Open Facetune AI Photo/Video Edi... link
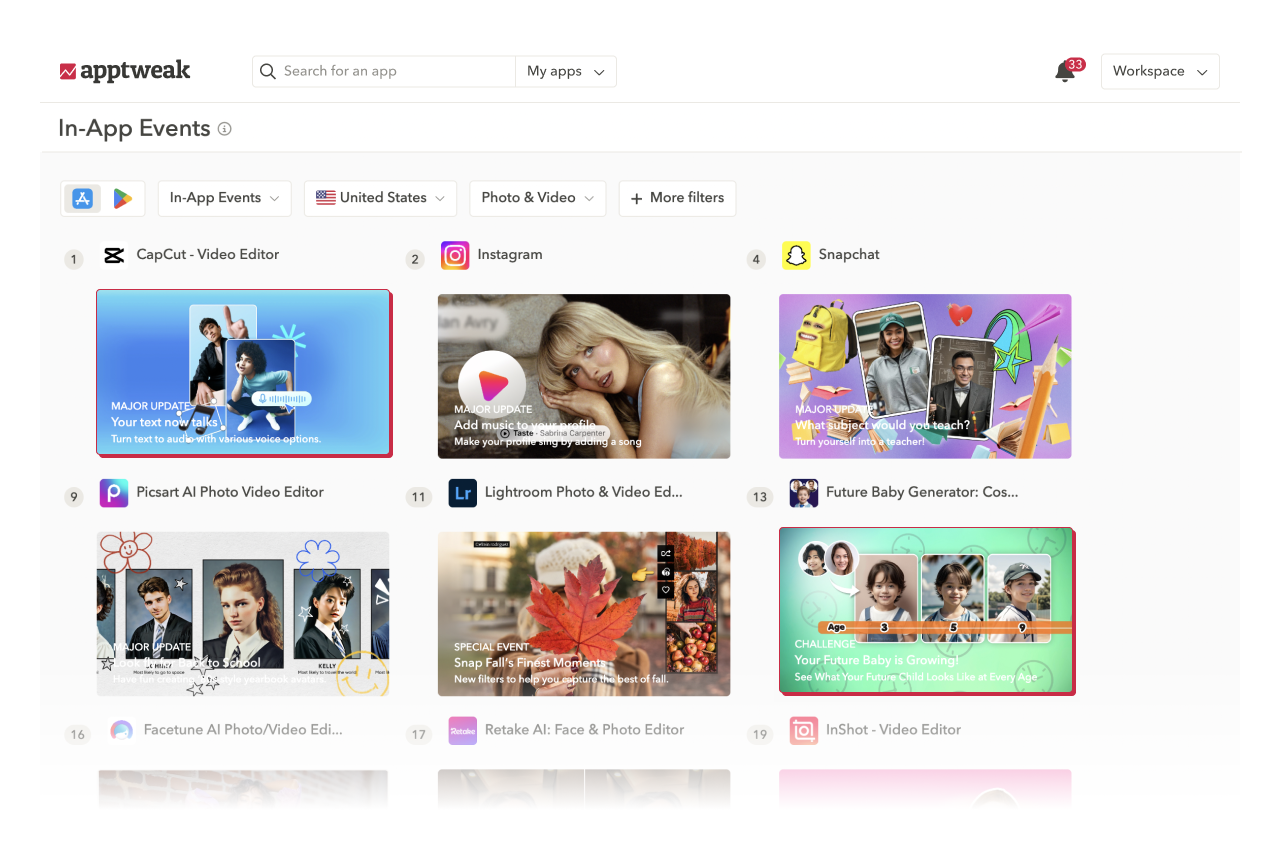Screen dimensions: 1280x850 point(243,731)
